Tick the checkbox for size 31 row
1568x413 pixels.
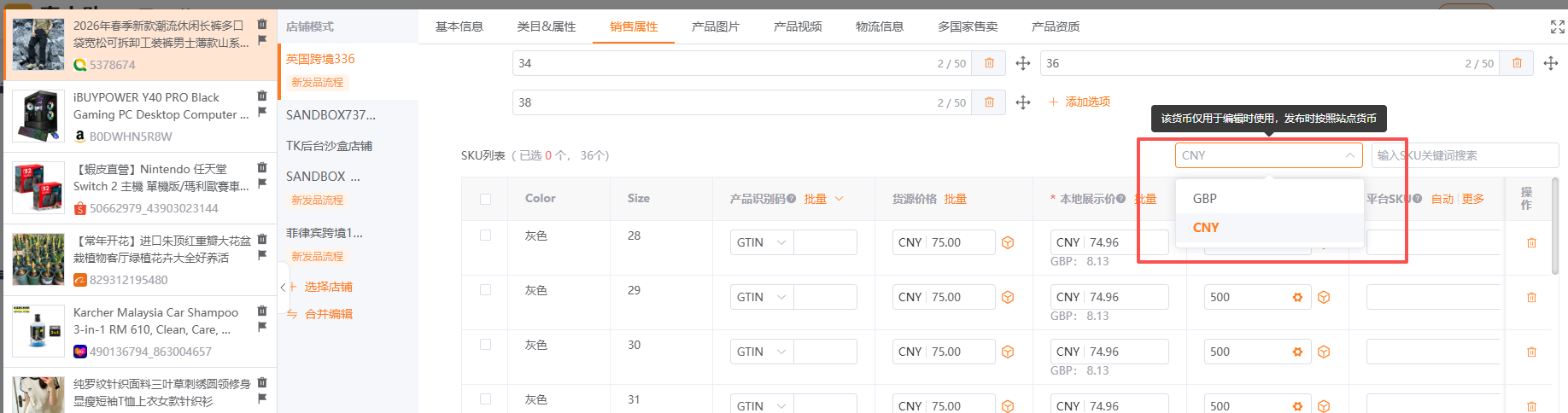485,398
